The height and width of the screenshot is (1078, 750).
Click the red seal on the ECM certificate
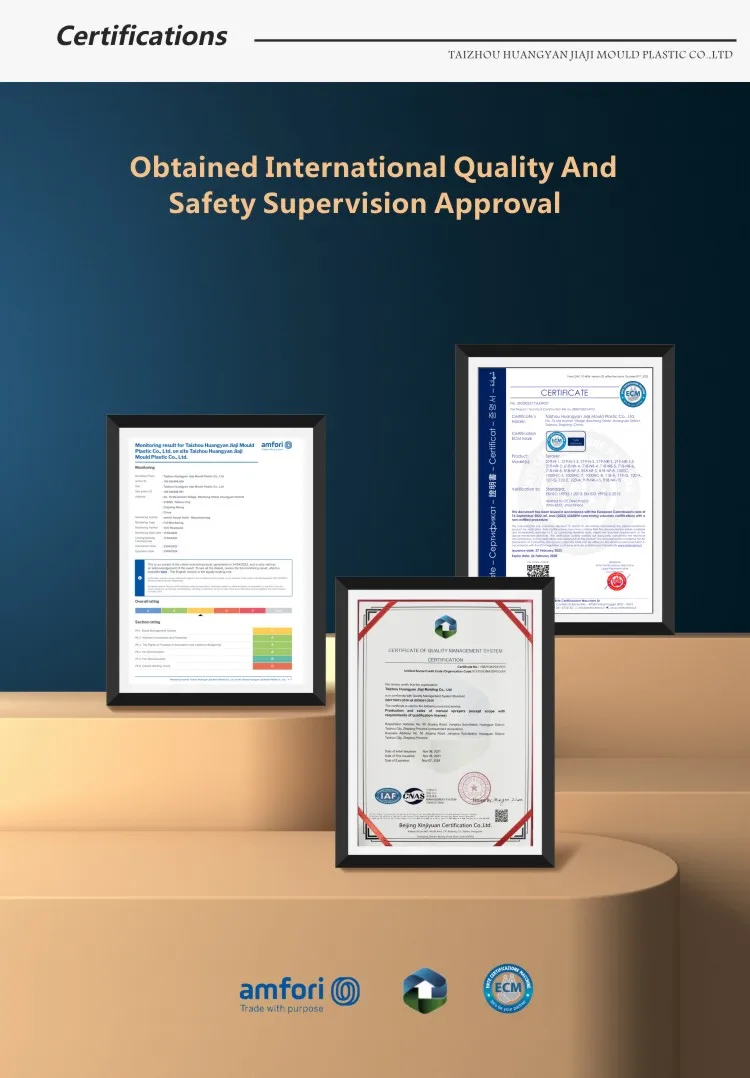[x=615, y=581]
